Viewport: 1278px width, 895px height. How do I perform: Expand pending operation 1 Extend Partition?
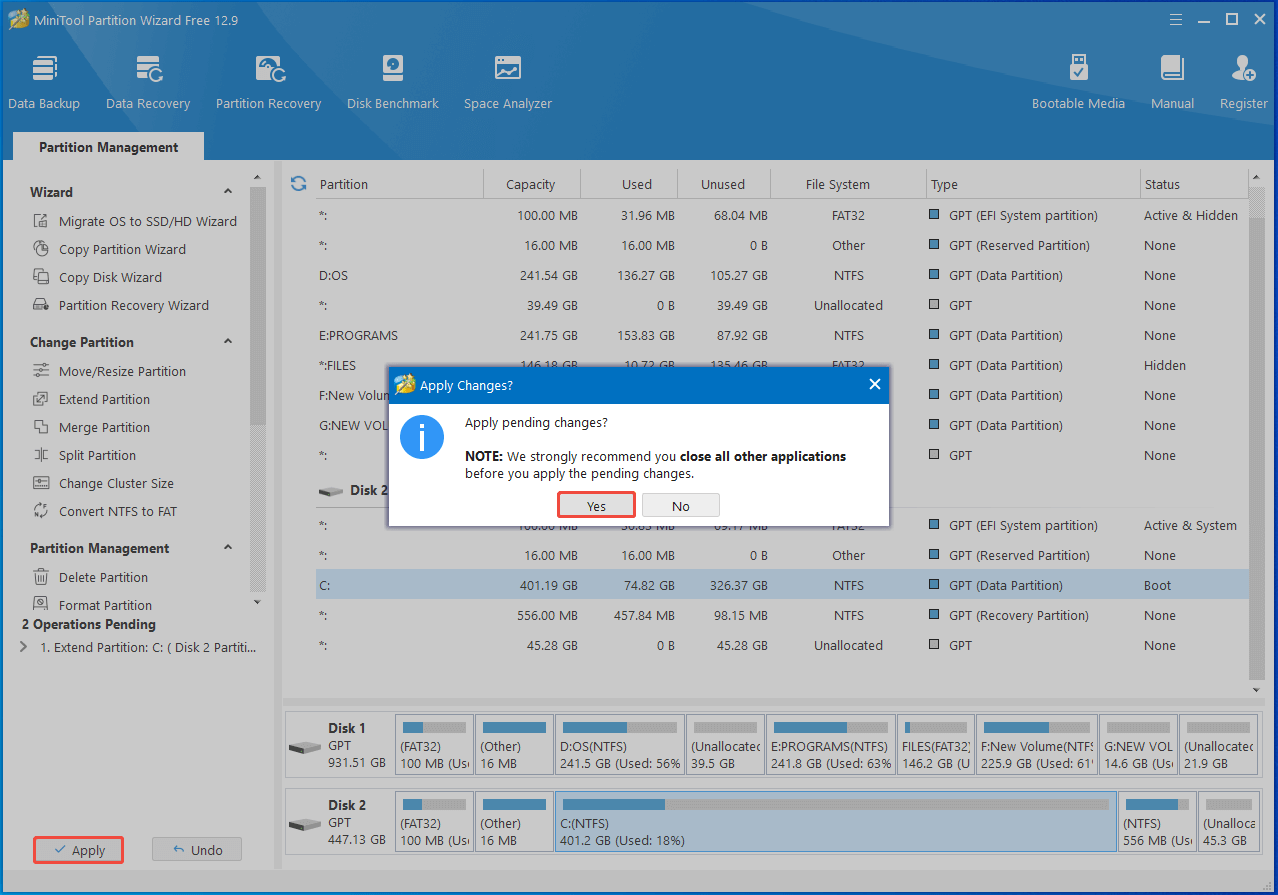pyautogui.click(x=24, y=647)
